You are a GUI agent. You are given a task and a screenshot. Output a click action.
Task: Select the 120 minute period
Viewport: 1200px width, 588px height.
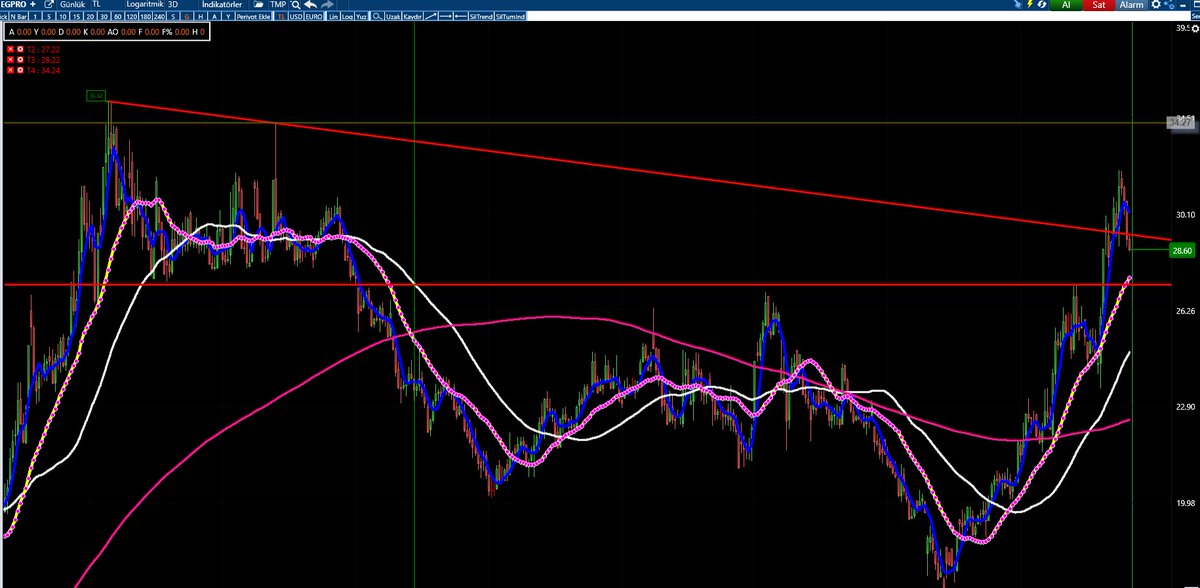click(x=131, y=17)
